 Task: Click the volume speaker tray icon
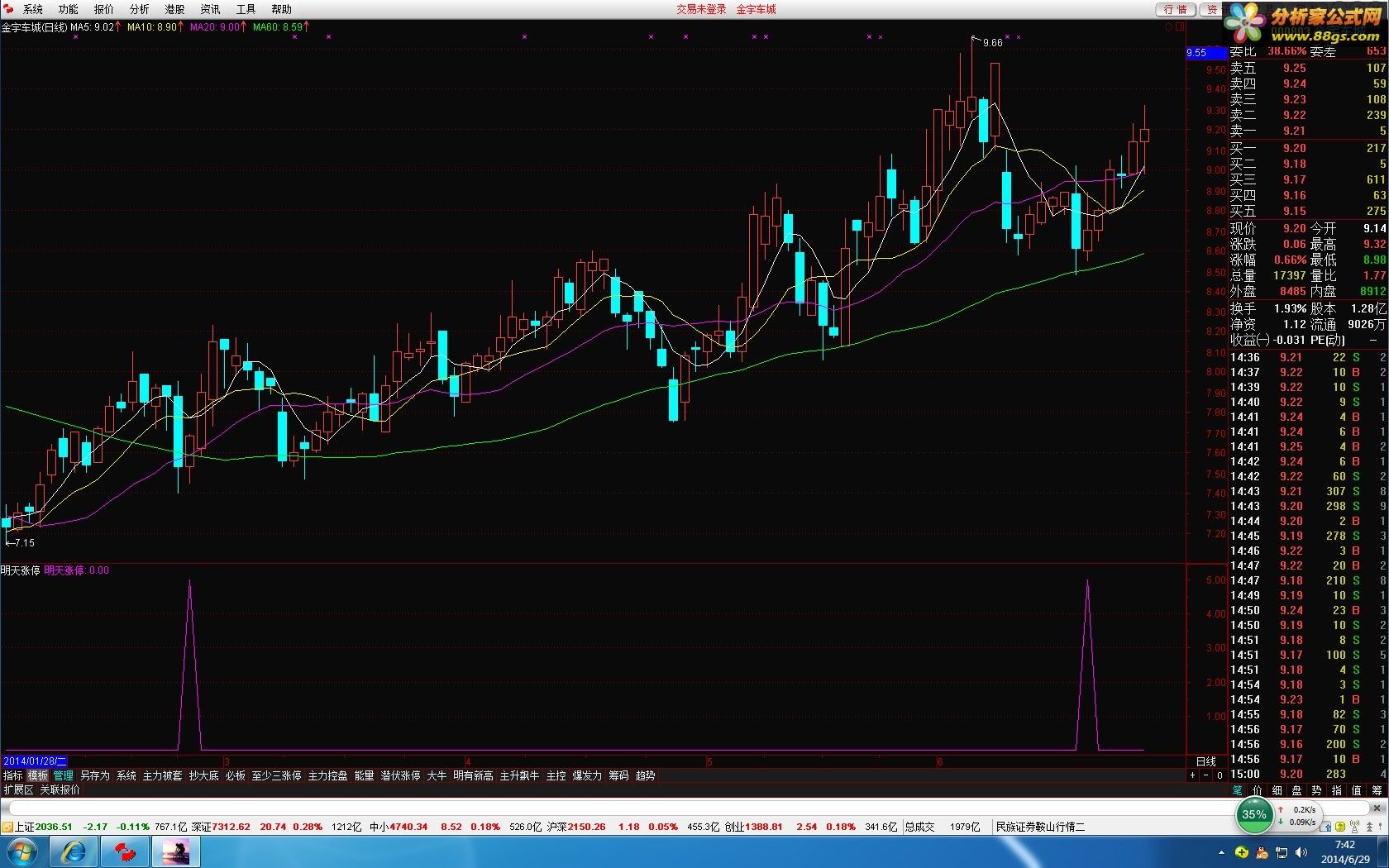[x=1301, y=852]
